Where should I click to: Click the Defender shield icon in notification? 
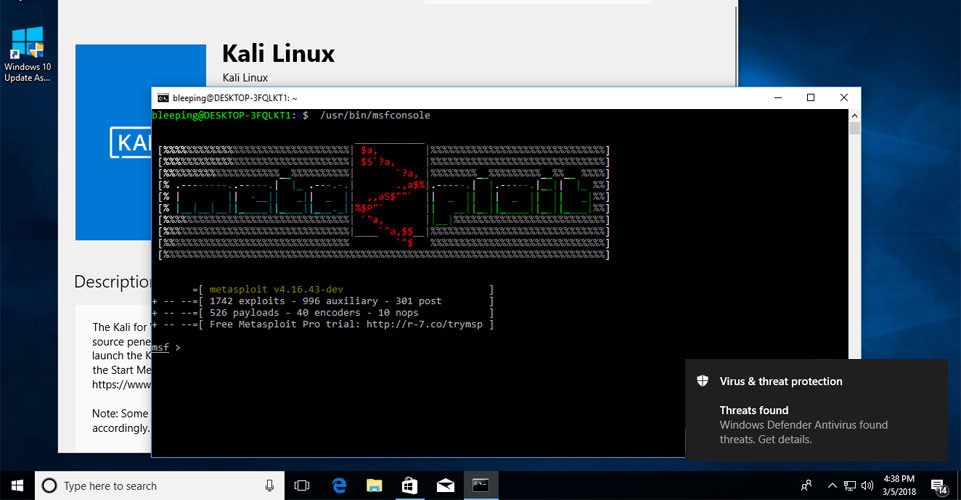tap(703, 381)
